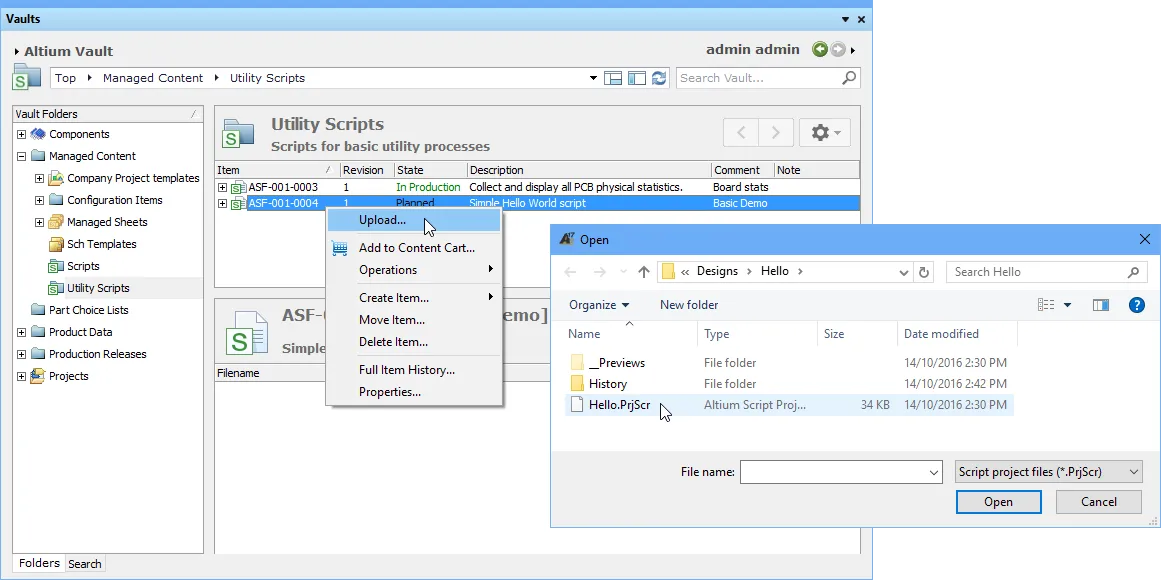
Task: Click the green back navigation arrow icon
Action: coord(820,50)
